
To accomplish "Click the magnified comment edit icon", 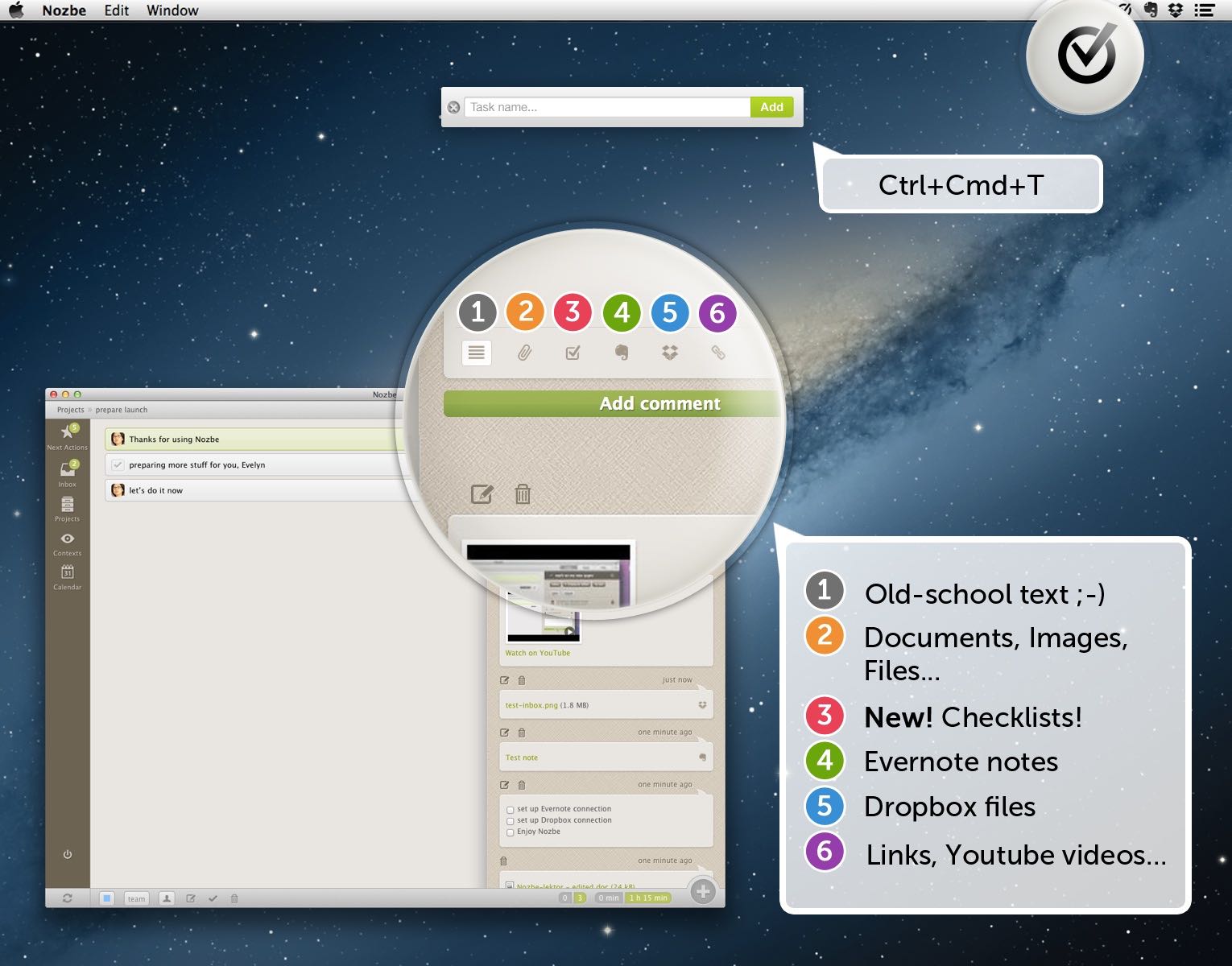I will coord(482,494).
